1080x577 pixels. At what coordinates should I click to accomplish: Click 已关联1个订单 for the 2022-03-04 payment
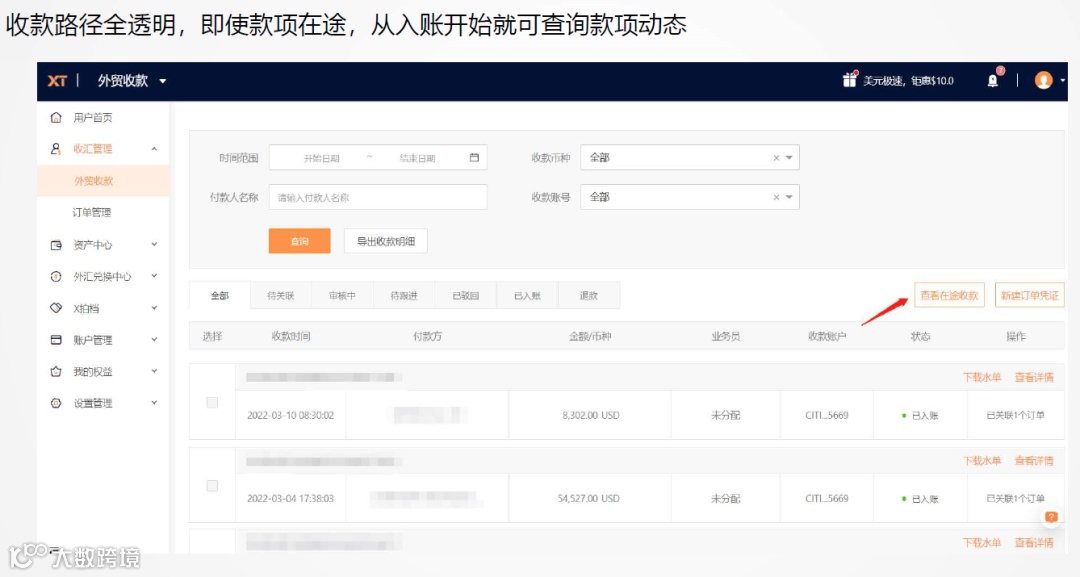(1016, 499)
